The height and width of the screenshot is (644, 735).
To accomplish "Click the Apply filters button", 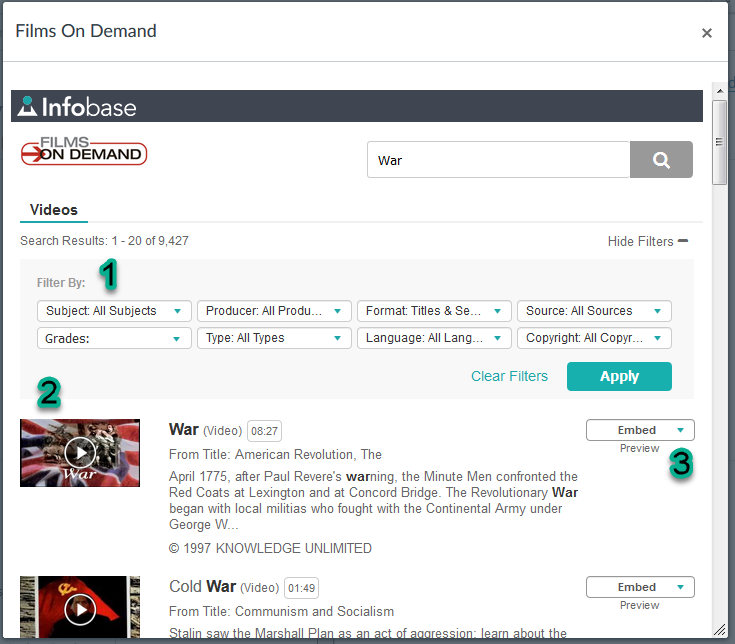I will click(619, 376).
